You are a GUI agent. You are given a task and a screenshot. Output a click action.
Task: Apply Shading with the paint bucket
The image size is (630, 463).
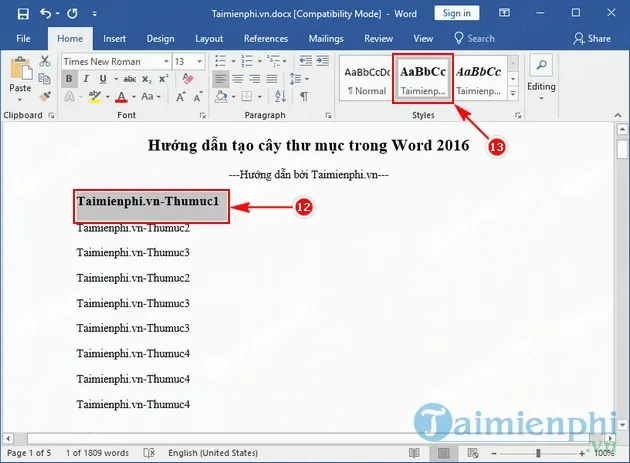(x=221, y=96)
